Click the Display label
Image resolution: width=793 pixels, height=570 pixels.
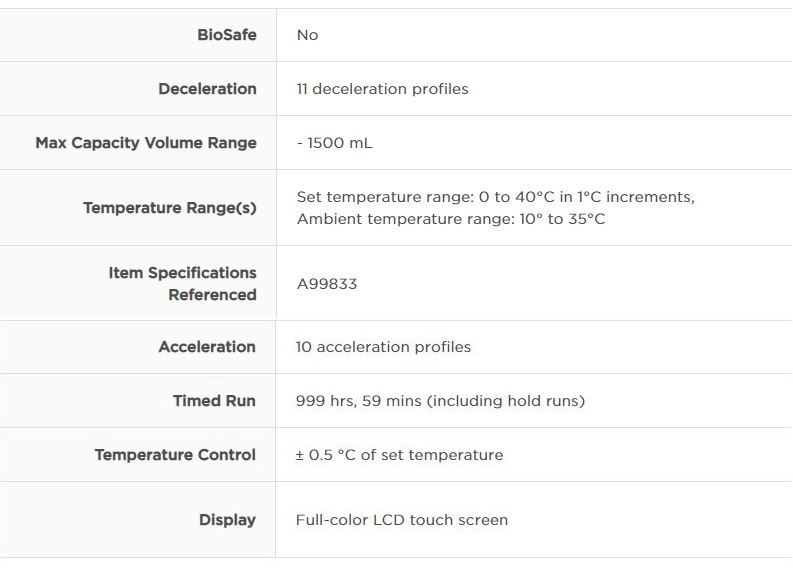click(227, 520)
